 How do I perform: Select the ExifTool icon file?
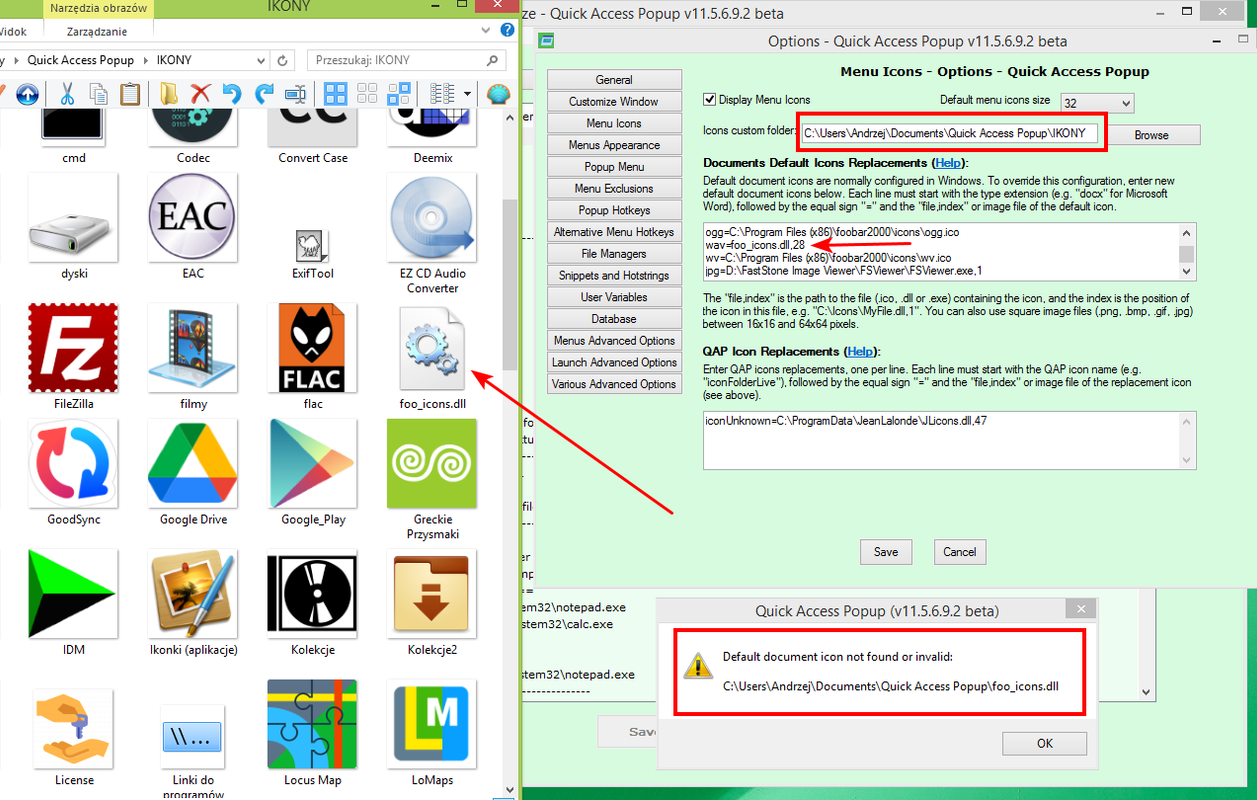[x=313, y=252]
